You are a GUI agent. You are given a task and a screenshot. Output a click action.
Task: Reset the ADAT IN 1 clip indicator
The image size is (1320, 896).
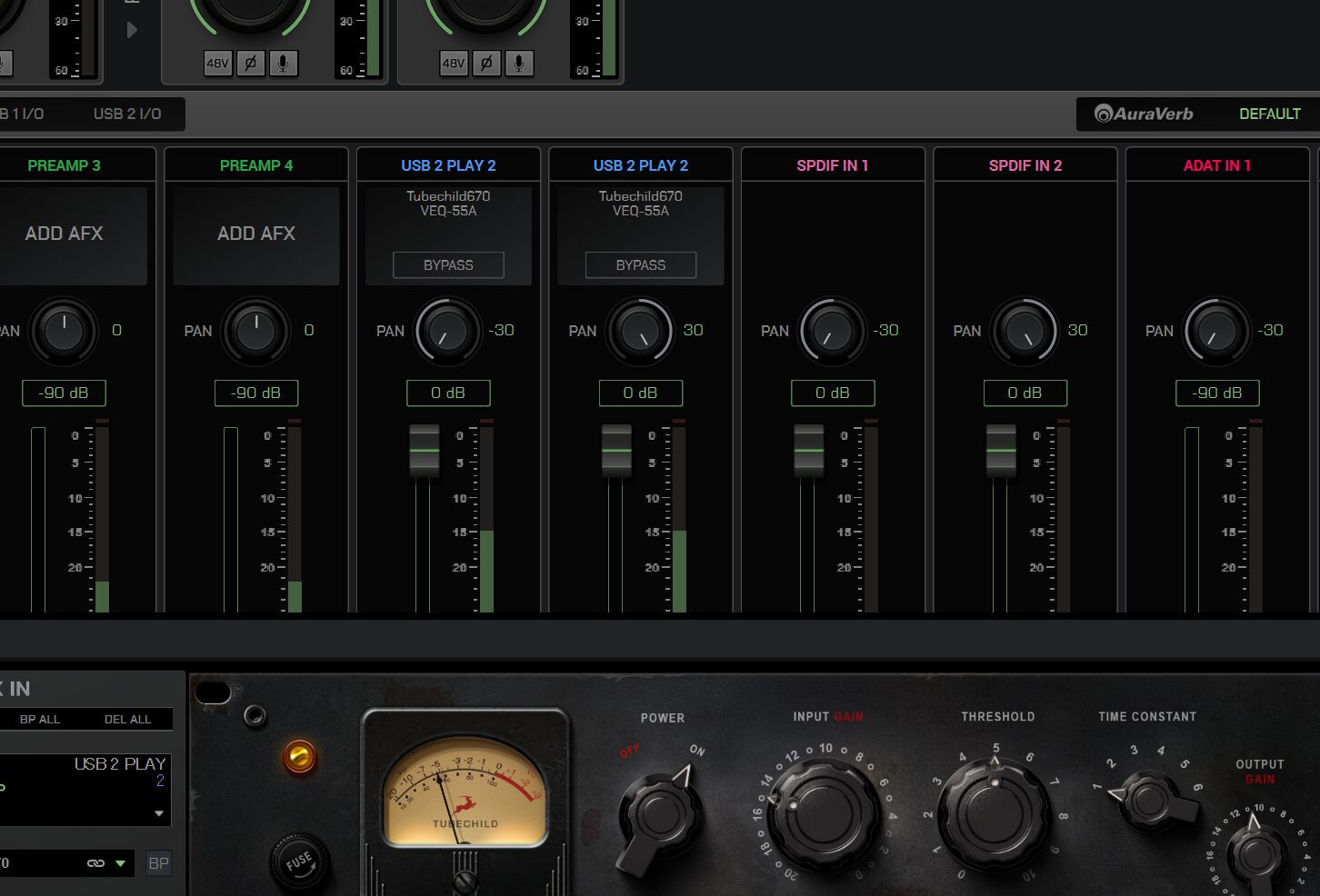[x=1255, y=422]
